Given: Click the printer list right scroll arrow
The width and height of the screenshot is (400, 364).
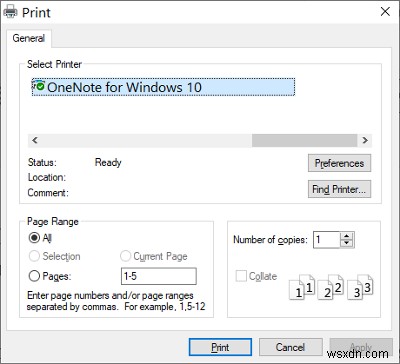Looking at the screenshot, I should pos(365,140).
